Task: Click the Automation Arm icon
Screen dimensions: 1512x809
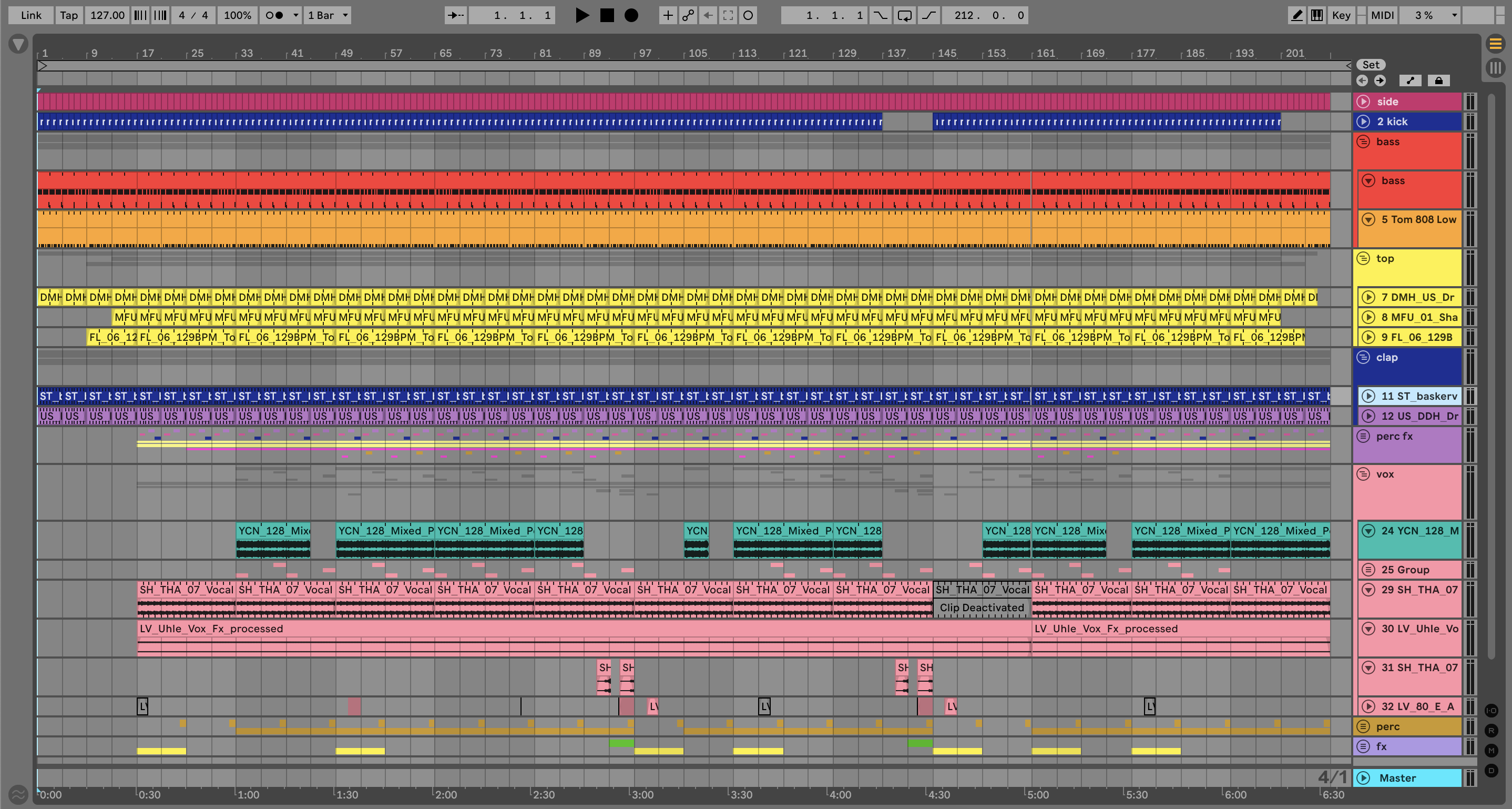Action: click(x=688, y=15)
